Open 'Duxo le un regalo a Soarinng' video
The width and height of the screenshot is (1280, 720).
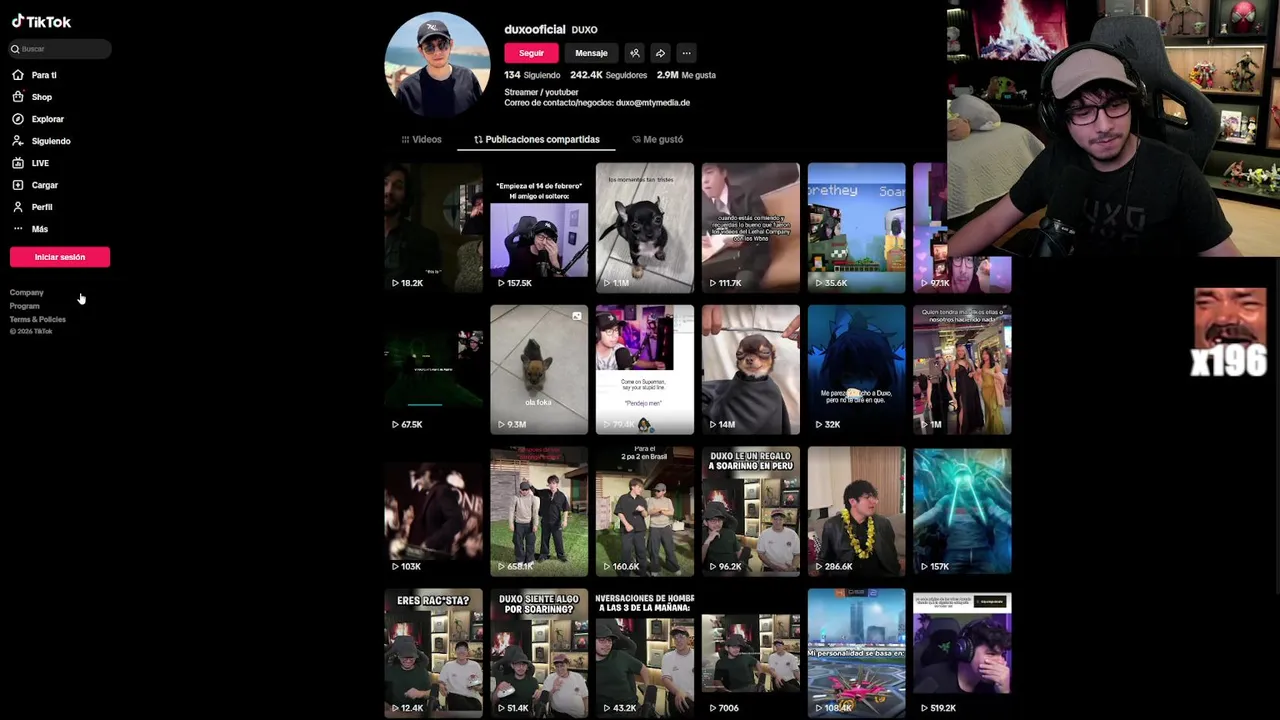[751, 511]
